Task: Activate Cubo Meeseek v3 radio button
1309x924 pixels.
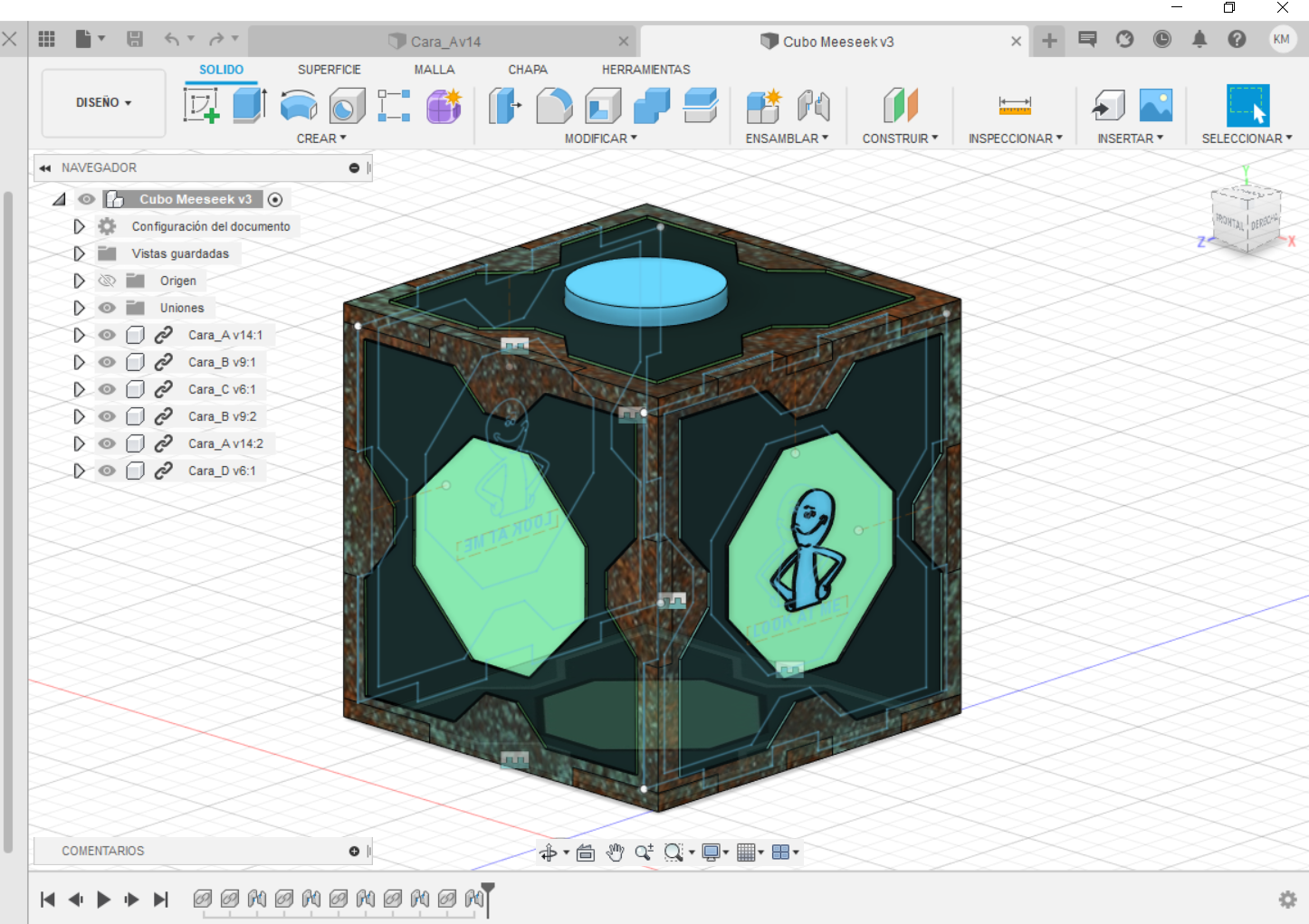Action: [275, 199]
